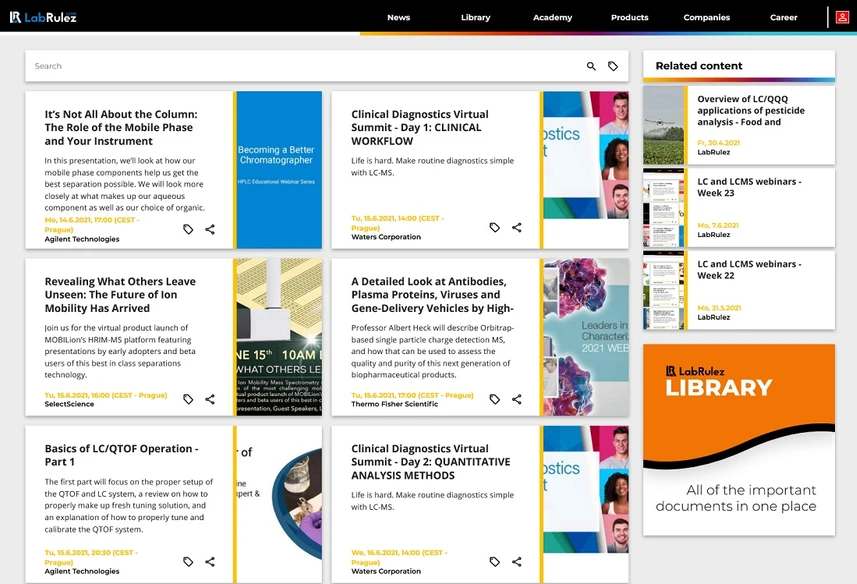This screenshot has height=584, width=857.
Task: Click Agilent Technologies under It's Not All About Column
Action: click(x=82, y=239)
